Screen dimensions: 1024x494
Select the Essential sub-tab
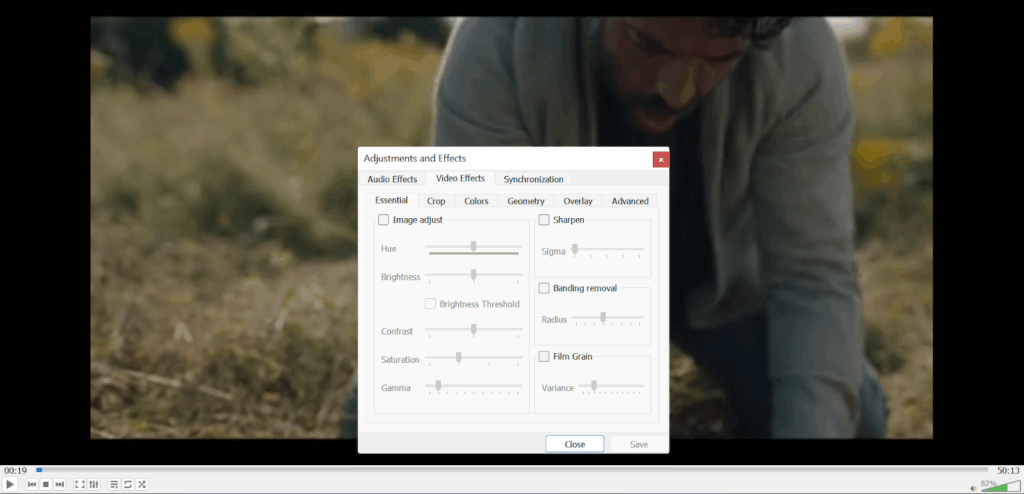pos(392,200)
